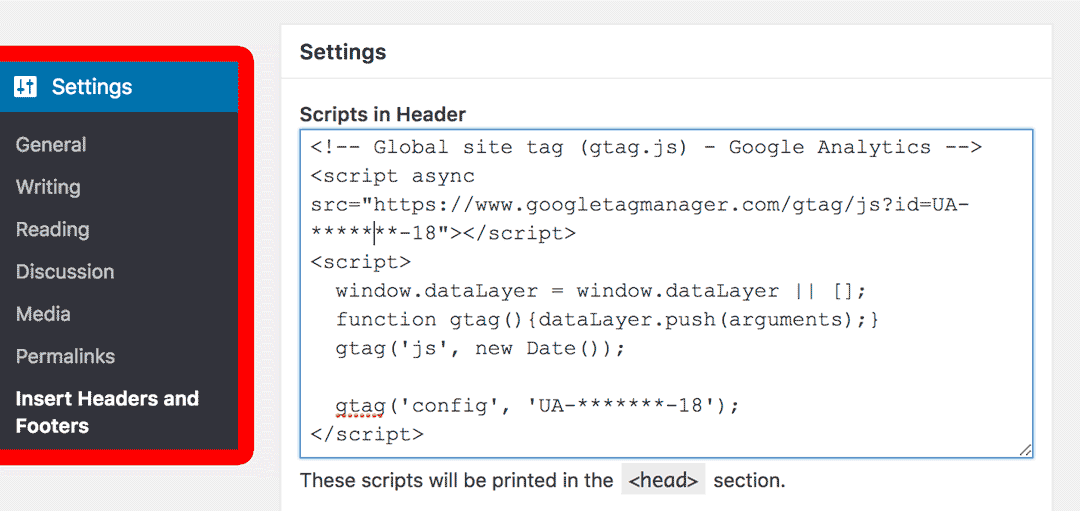Click the Settings sliders icon in sidebar
The image size is (1080, 511).
25,87
